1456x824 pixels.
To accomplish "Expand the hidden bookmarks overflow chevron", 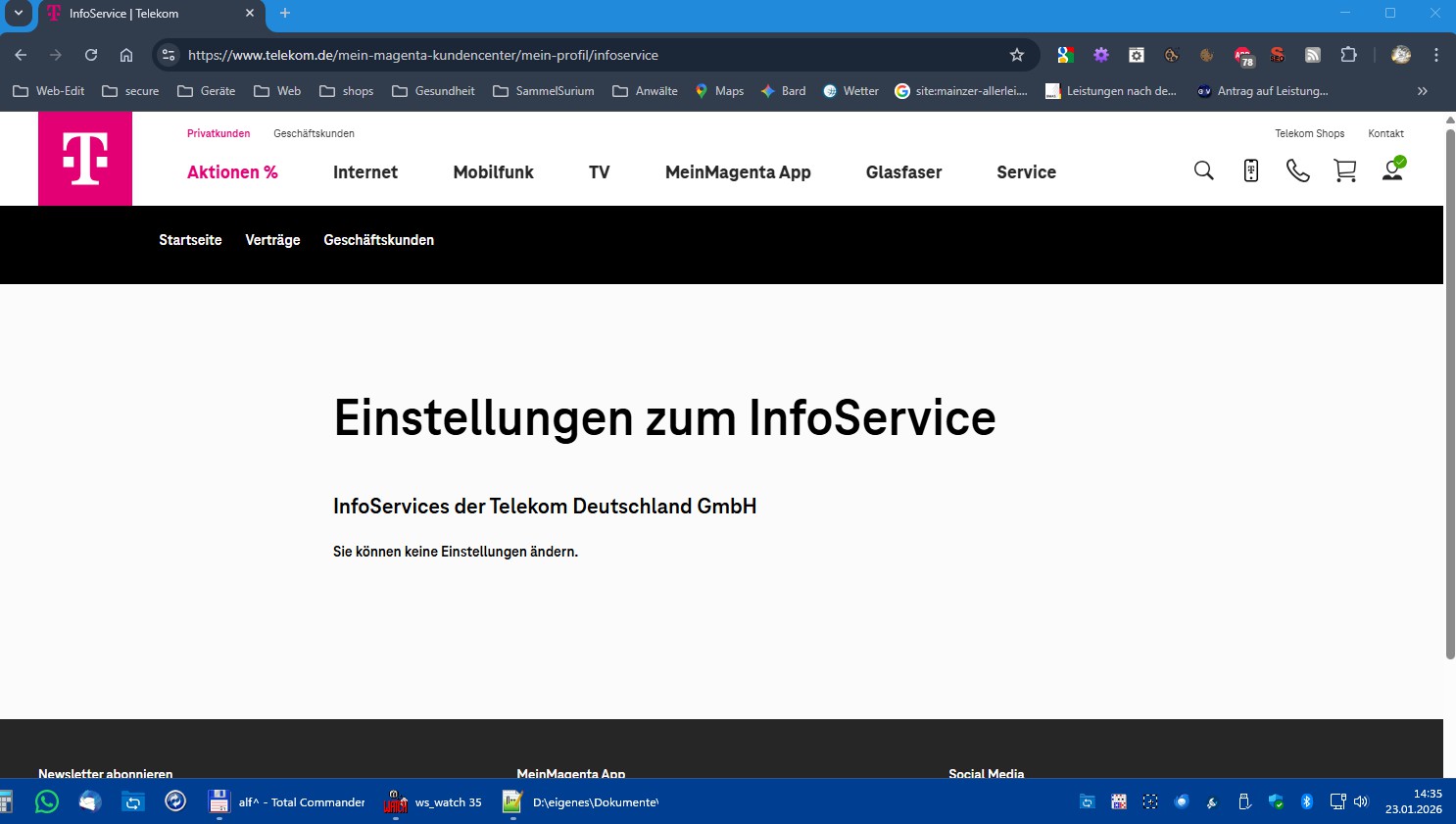I will tap(1422, 91).
